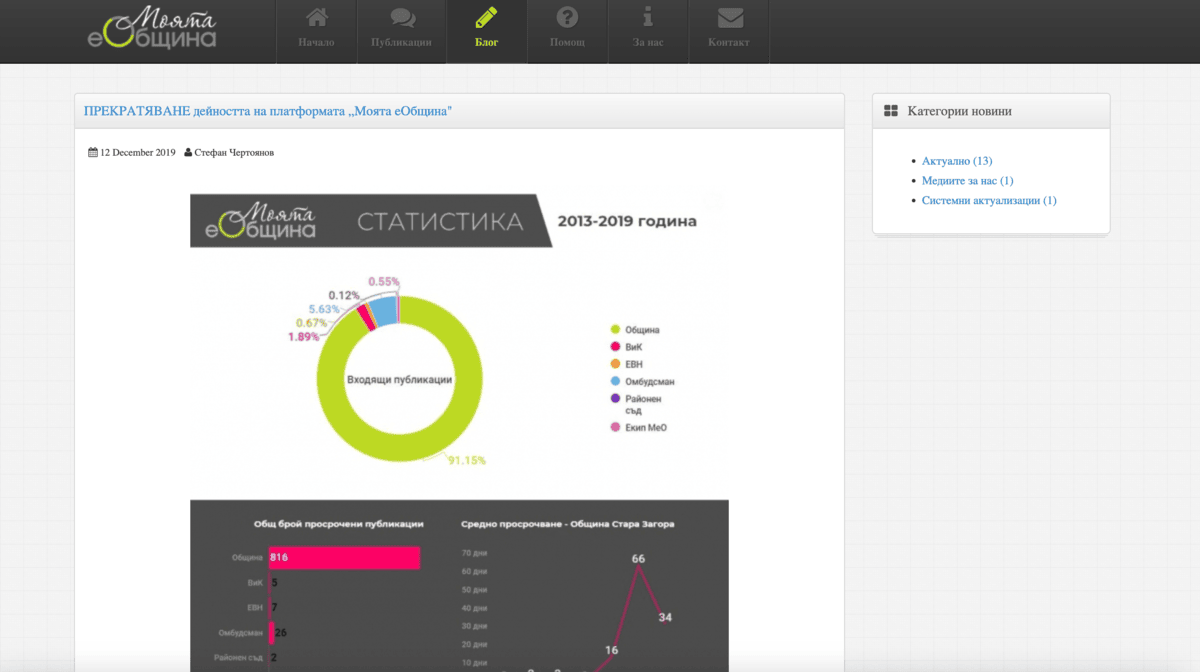Click the green Община legend dot
Image resolution: width=1200 pixels, height=672 pixels.
[615, 330]
